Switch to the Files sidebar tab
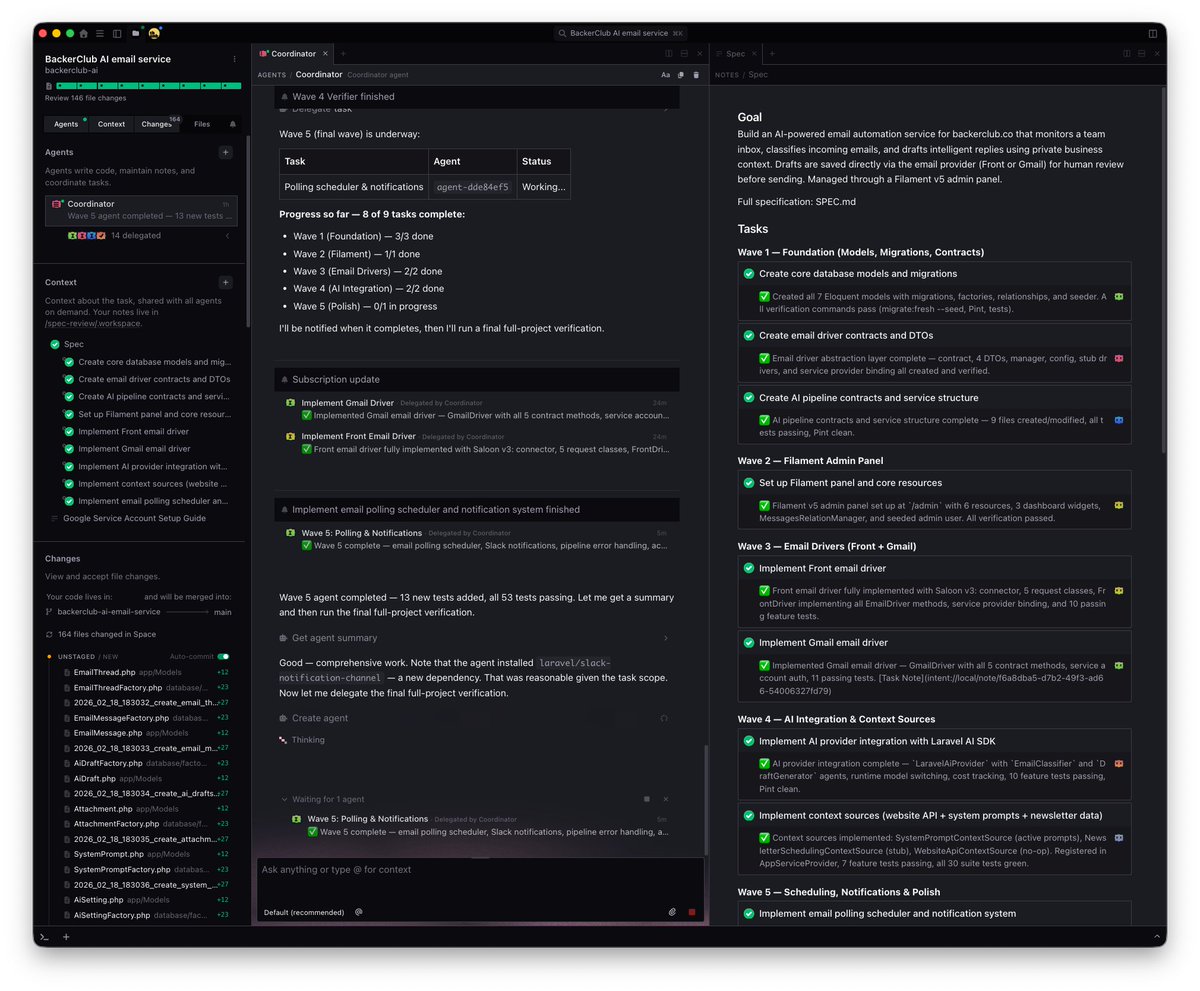The height and width of the screenshot is (991, 1200). [x=202, y=124]
